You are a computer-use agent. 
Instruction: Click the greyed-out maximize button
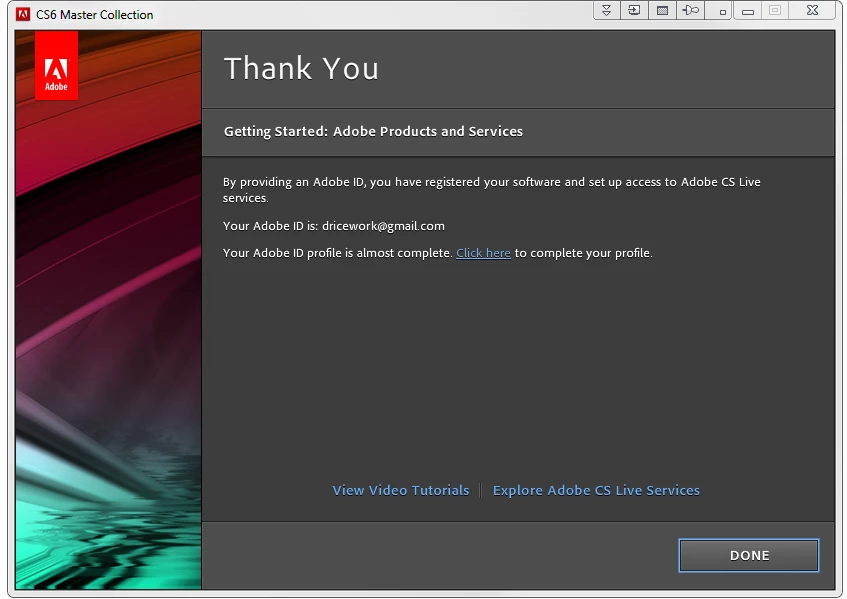(775, 10)
